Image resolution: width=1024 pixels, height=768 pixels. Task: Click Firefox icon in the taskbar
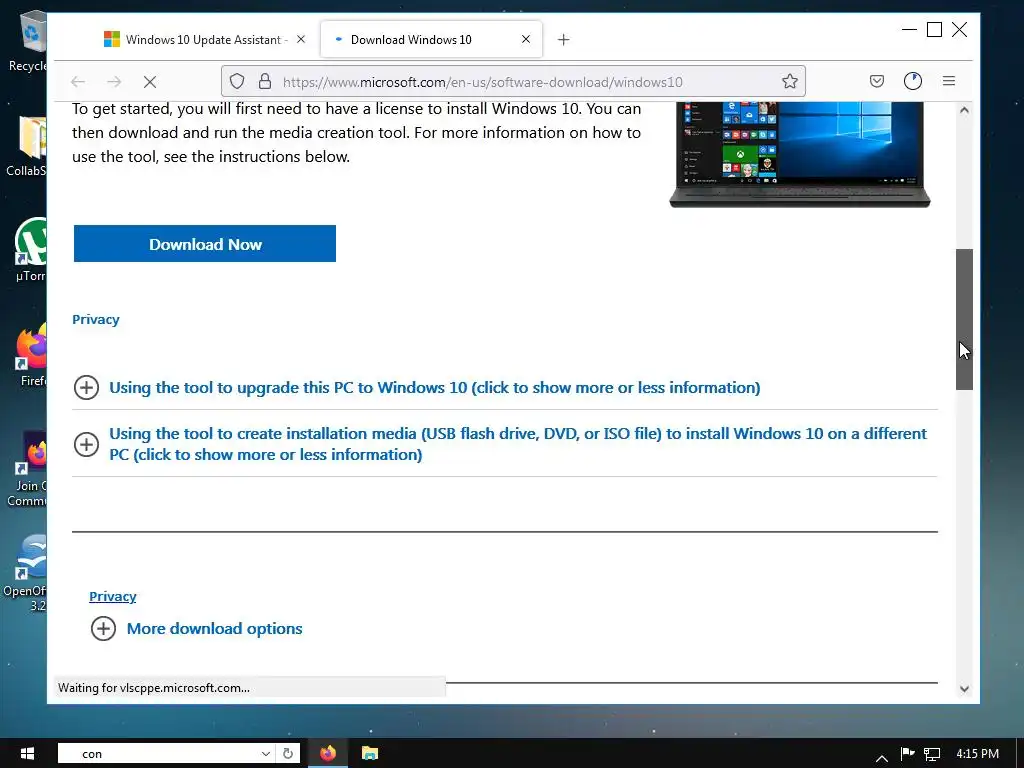tap(328, 753)
